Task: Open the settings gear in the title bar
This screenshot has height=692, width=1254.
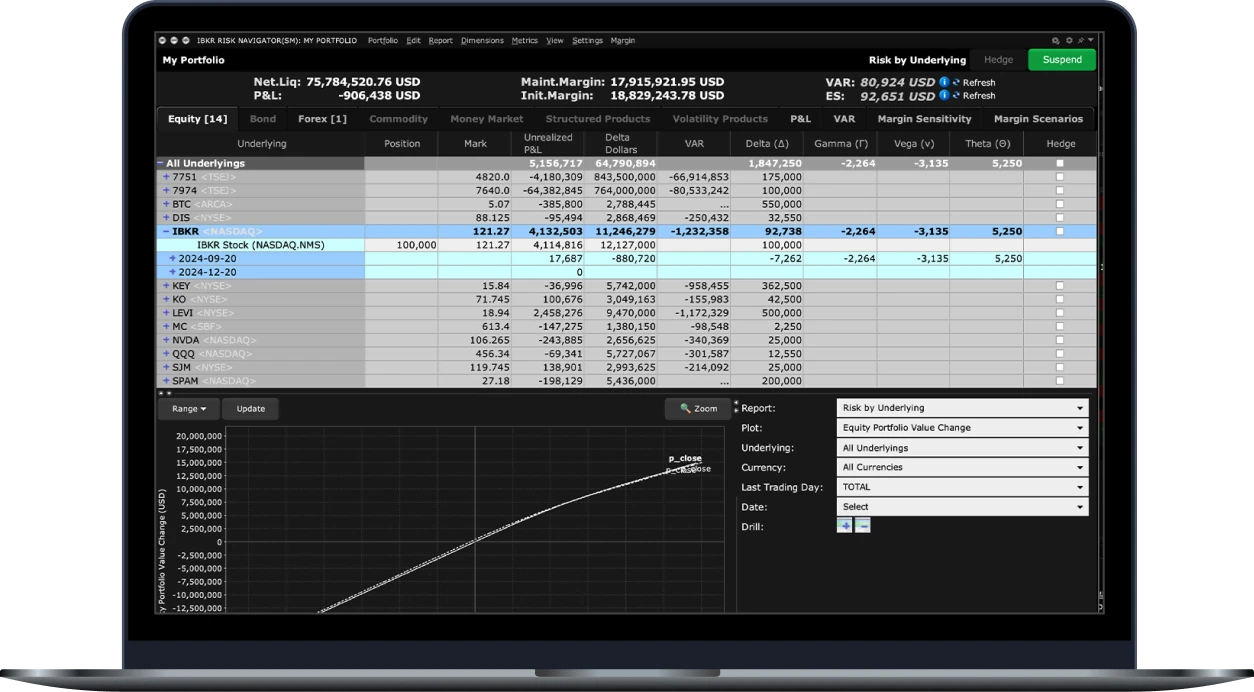Action: pos(1069,41)
